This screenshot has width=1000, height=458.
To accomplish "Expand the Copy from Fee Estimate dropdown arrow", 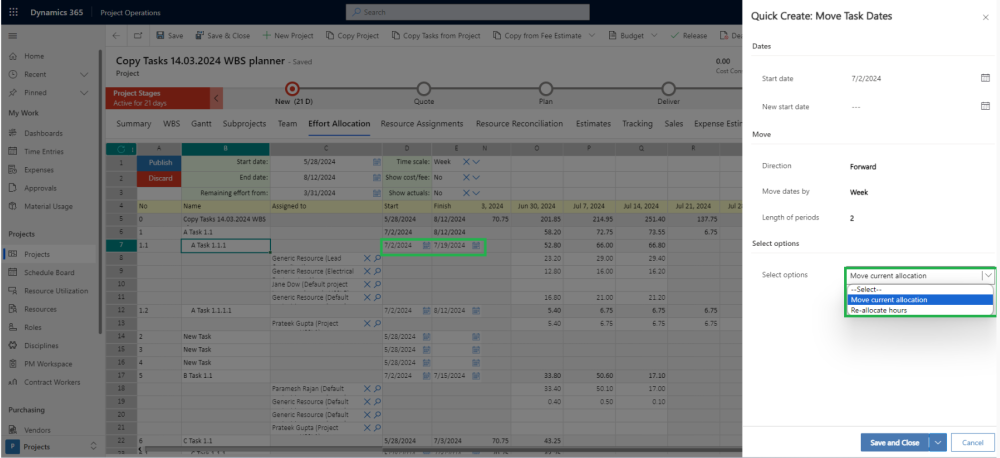I will pos(592,36).
